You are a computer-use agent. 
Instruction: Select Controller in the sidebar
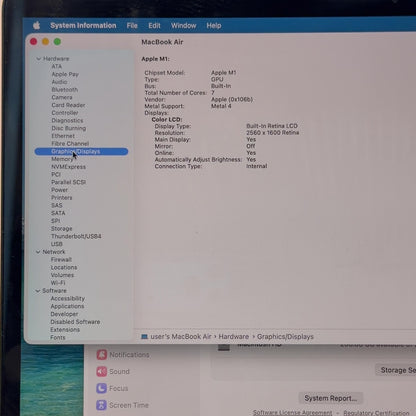pos(65,113)
